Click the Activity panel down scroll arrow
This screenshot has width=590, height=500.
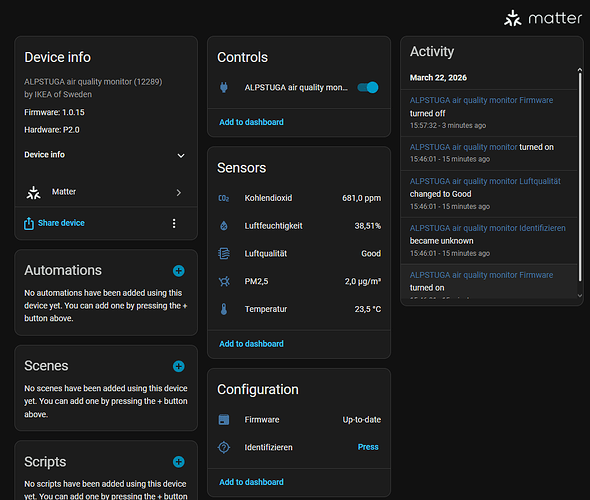point(580,296)
